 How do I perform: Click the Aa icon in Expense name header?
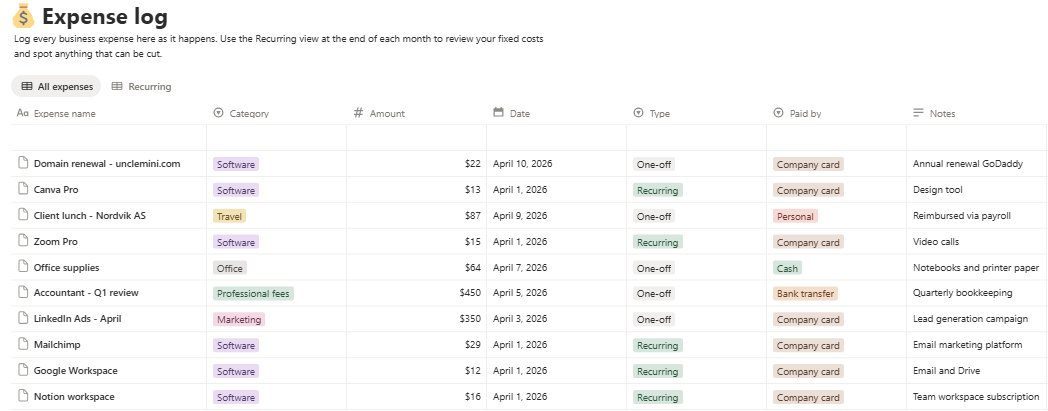(23, 113)
